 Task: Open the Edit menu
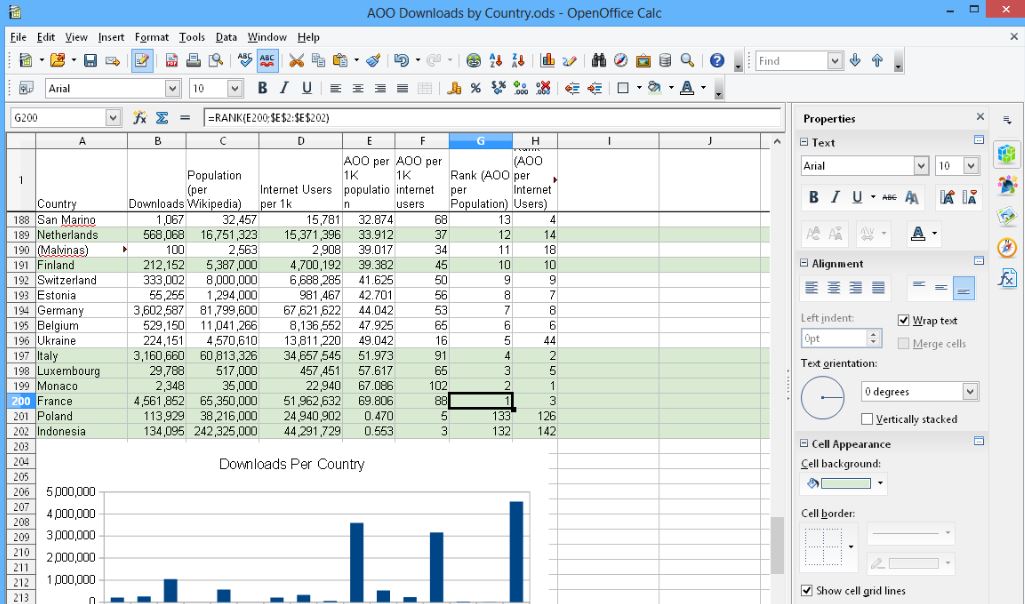(46, 37)
